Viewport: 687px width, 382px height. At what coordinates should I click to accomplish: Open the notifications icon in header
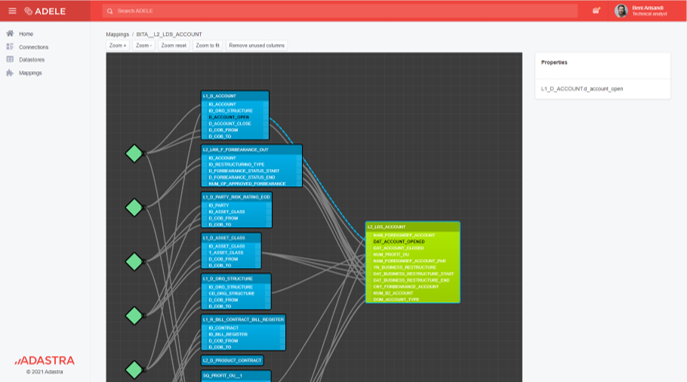pos(596,11)
